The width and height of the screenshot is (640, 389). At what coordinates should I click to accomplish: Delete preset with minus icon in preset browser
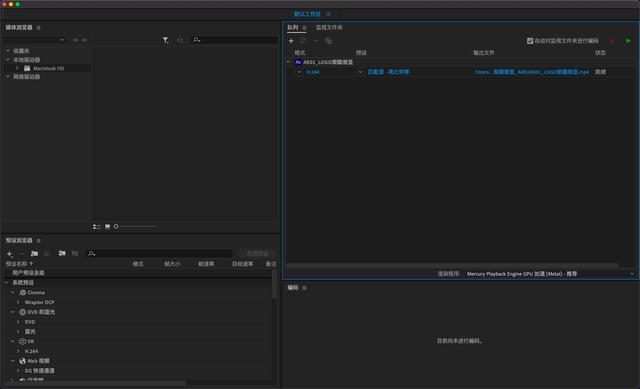[22, 254]
